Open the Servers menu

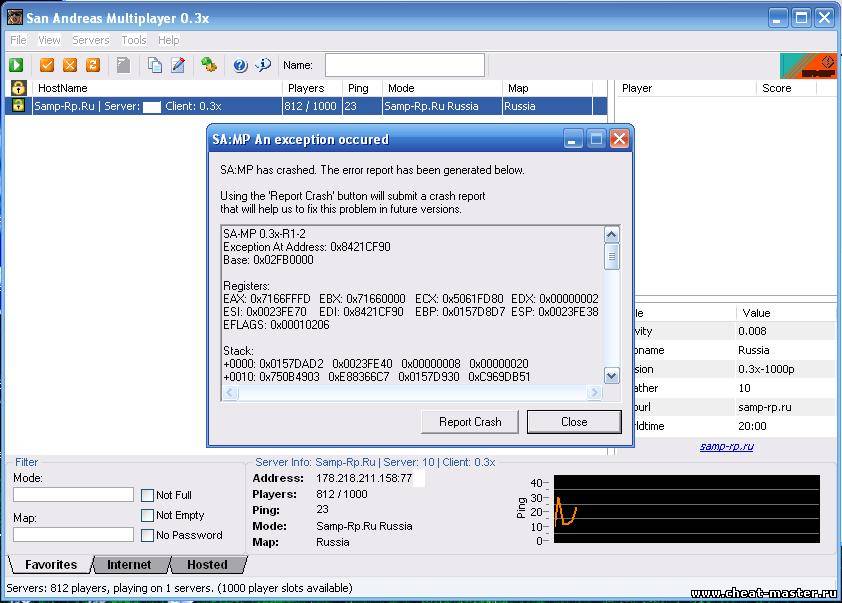click(91, 40)
